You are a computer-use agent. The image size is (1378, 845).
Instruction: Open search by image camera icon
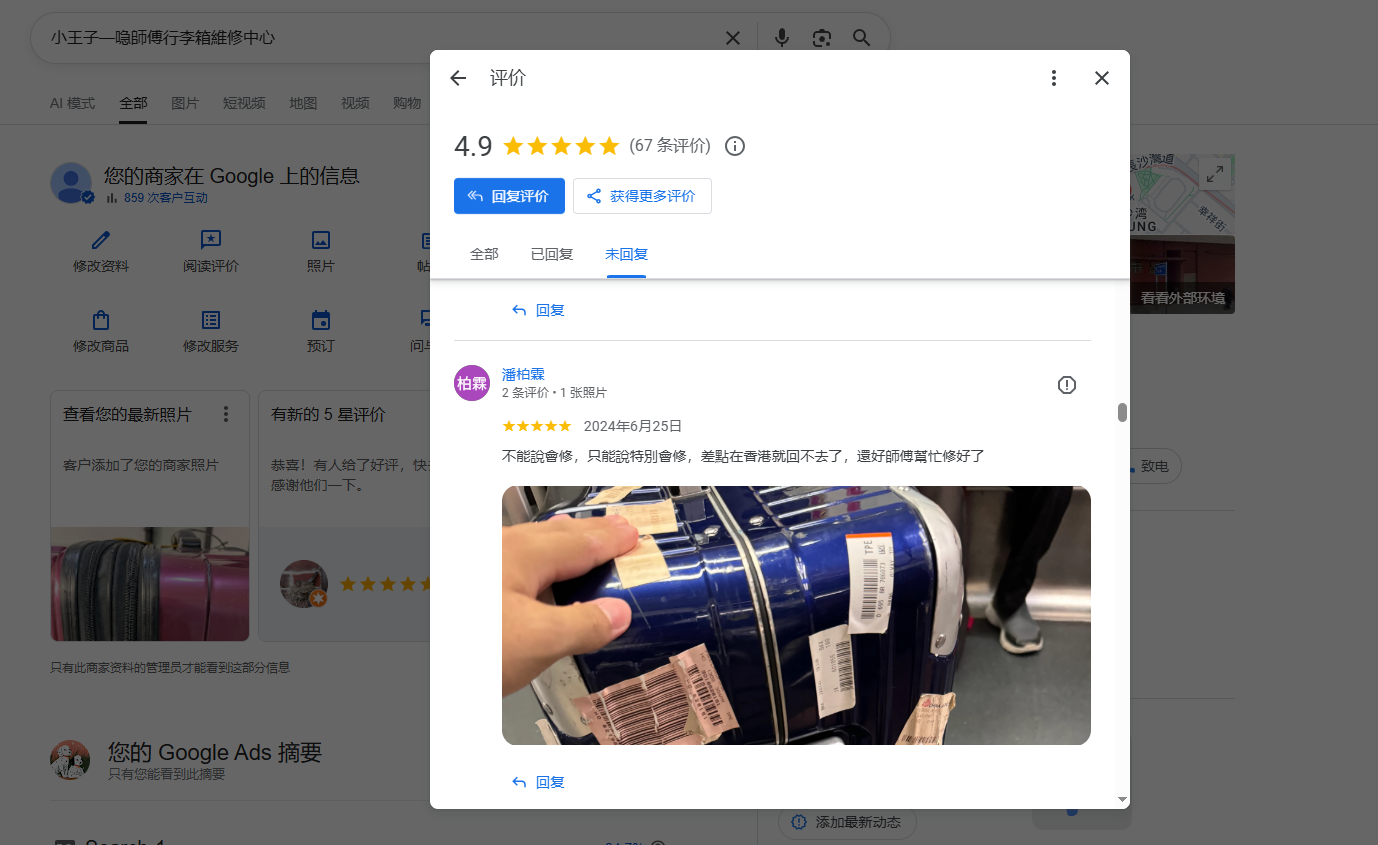click(x=822, y=38)
